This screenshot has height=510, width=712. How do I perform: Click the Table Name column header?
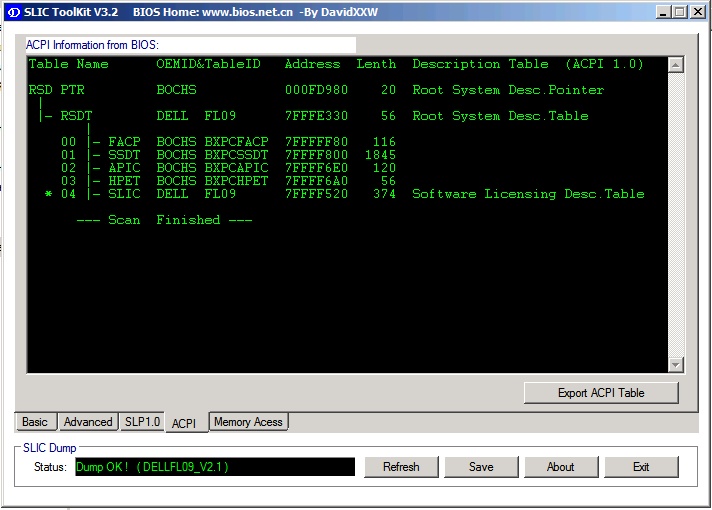[69, 64]
